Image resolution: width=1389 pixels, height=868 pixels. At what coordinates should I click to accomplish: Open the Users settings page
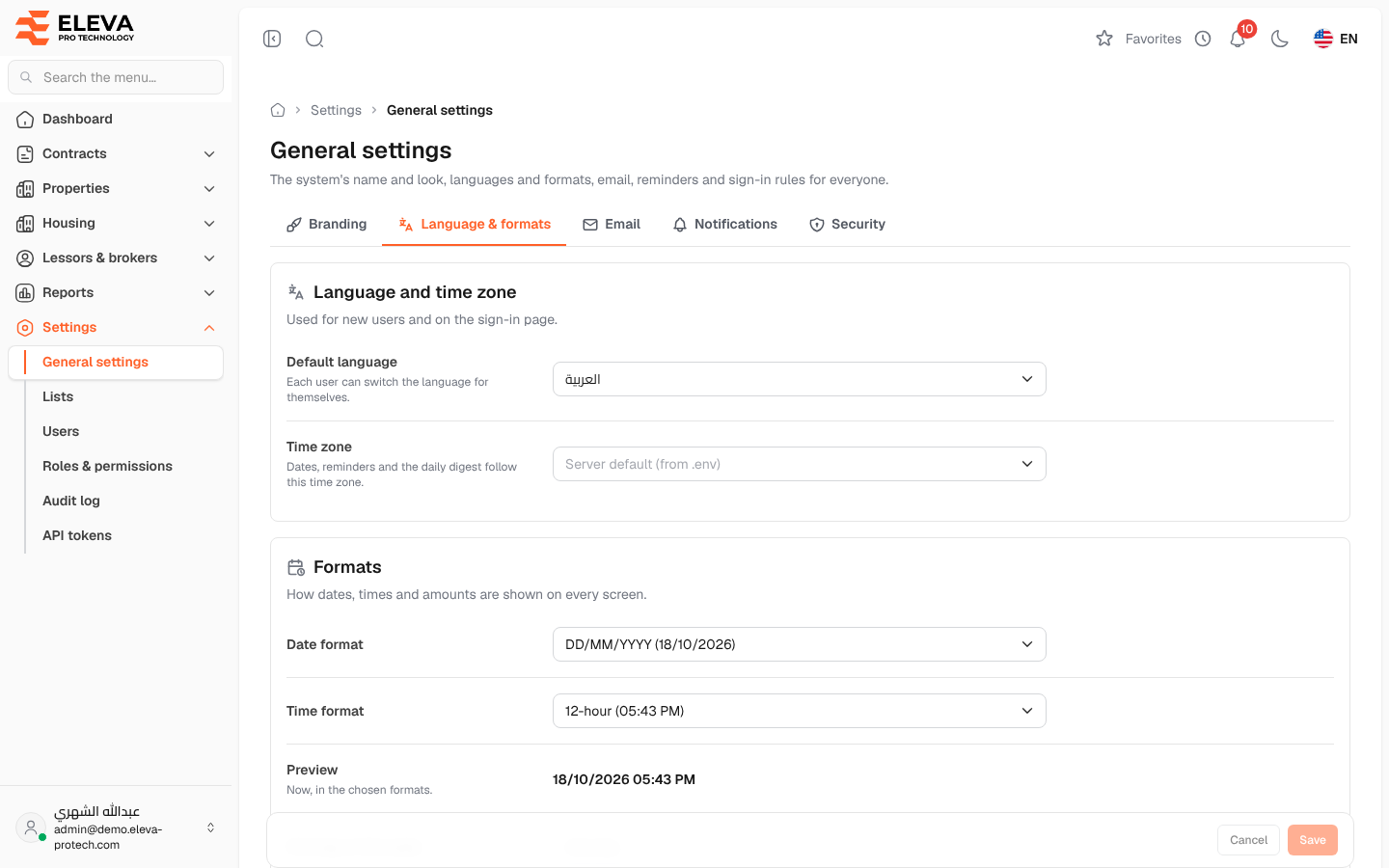[x=61, y=431]
